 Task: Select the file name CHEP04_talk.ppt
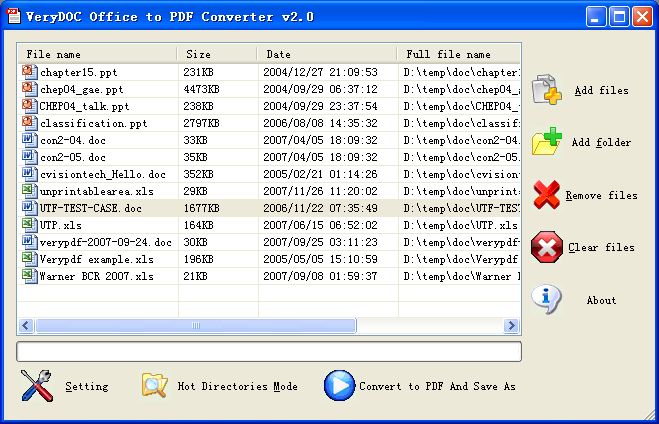pos(84,106)
